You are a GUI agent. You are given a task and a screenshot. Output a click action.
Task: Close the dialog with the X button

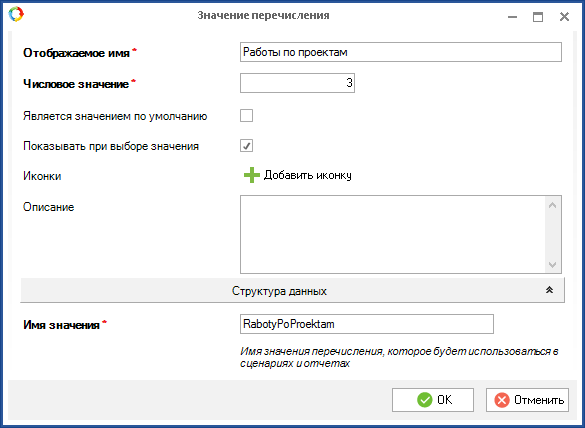pos(564,17)
